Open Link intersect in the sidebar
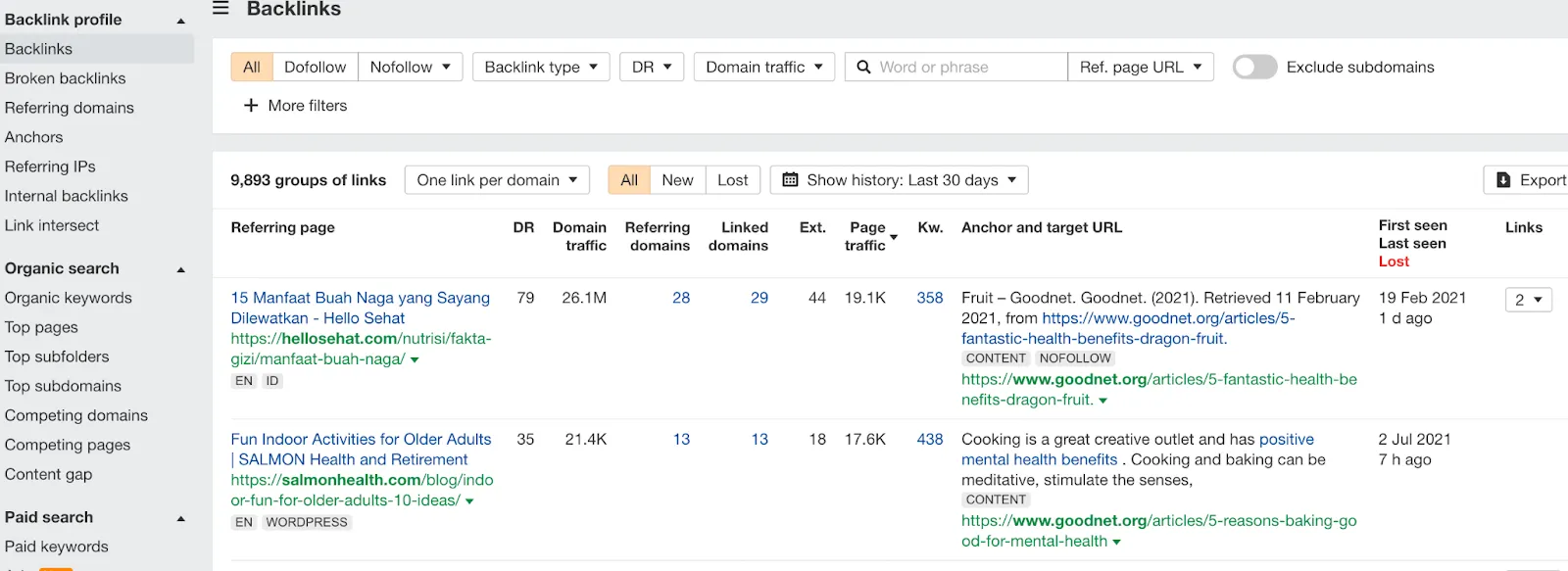Viewport: 1568px width, 571px height. [52, 225]
